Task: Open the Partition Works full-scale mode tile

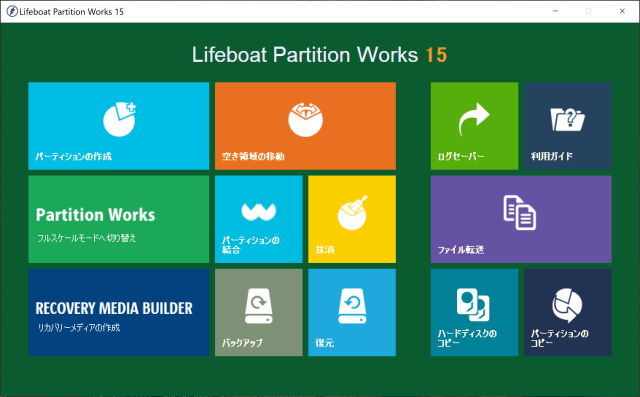Action: tap(119, 219)
